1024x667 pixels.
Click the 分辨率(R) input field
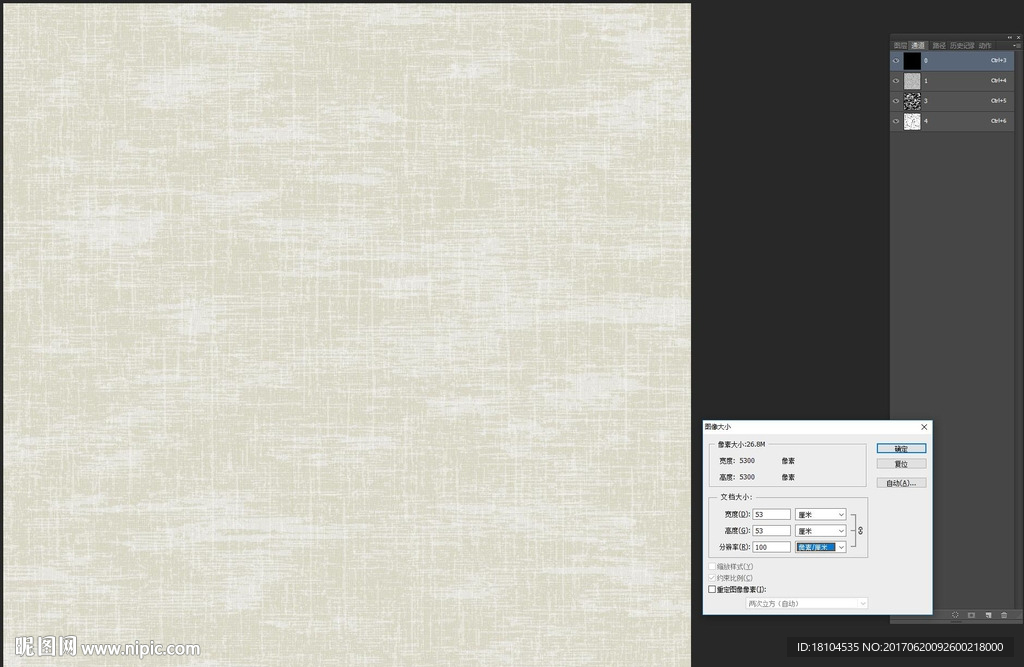pos(771,547)
